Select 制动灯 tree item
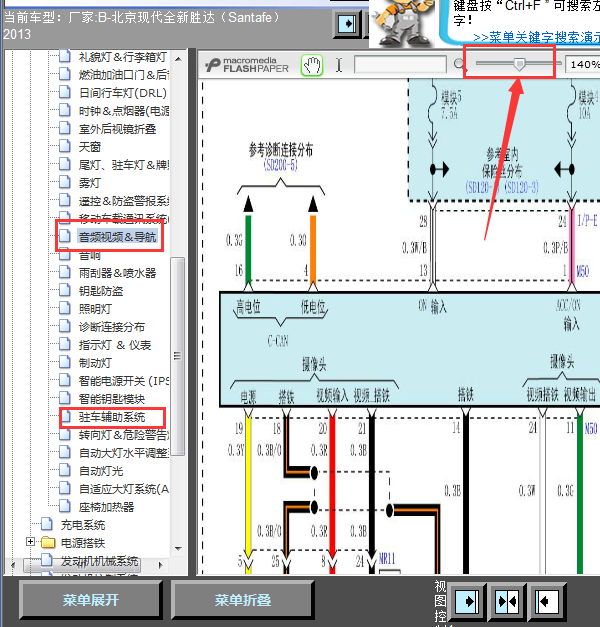The image size is (600, 627). 95,363
